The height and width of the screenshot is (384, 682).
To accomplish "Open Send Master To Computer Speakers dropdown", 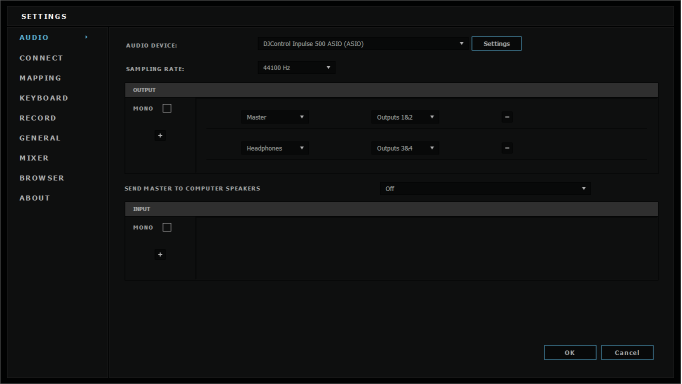I will (x=485, y=188).
